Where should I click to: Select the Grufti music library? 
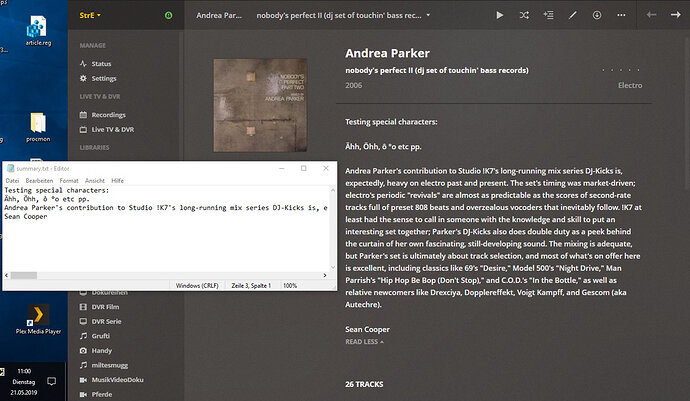tap(100, 336)
